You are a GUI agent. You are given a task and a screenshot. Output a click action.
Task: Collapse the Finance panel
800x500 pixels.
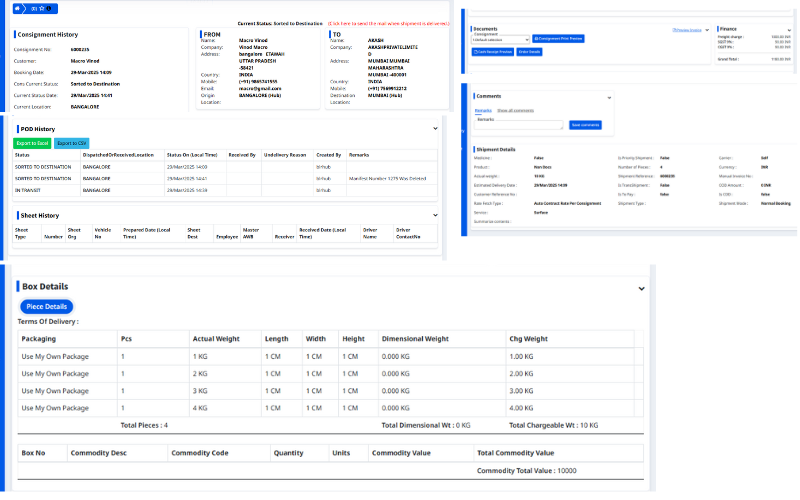click(x=792, y=30)
